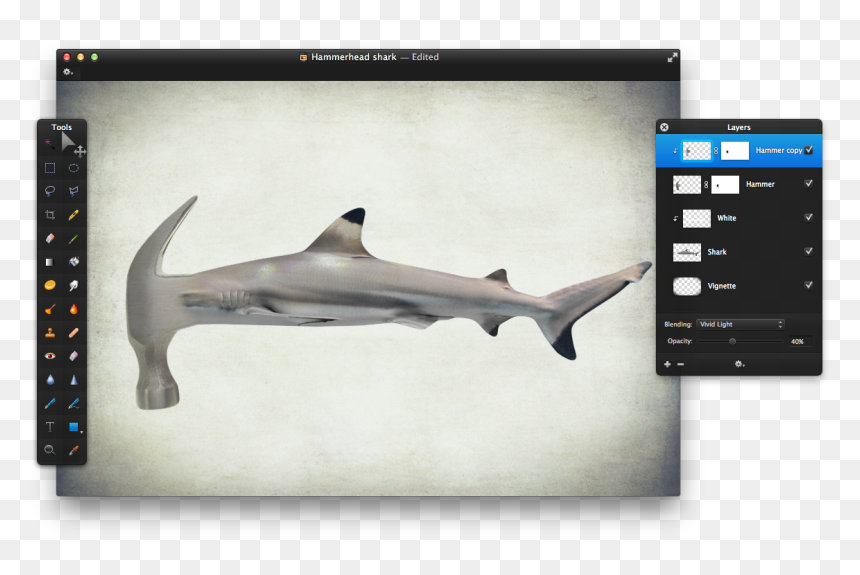Select the Magic Wand tool
Viewport: 860px width, 575px height.
tap(50, 144)
